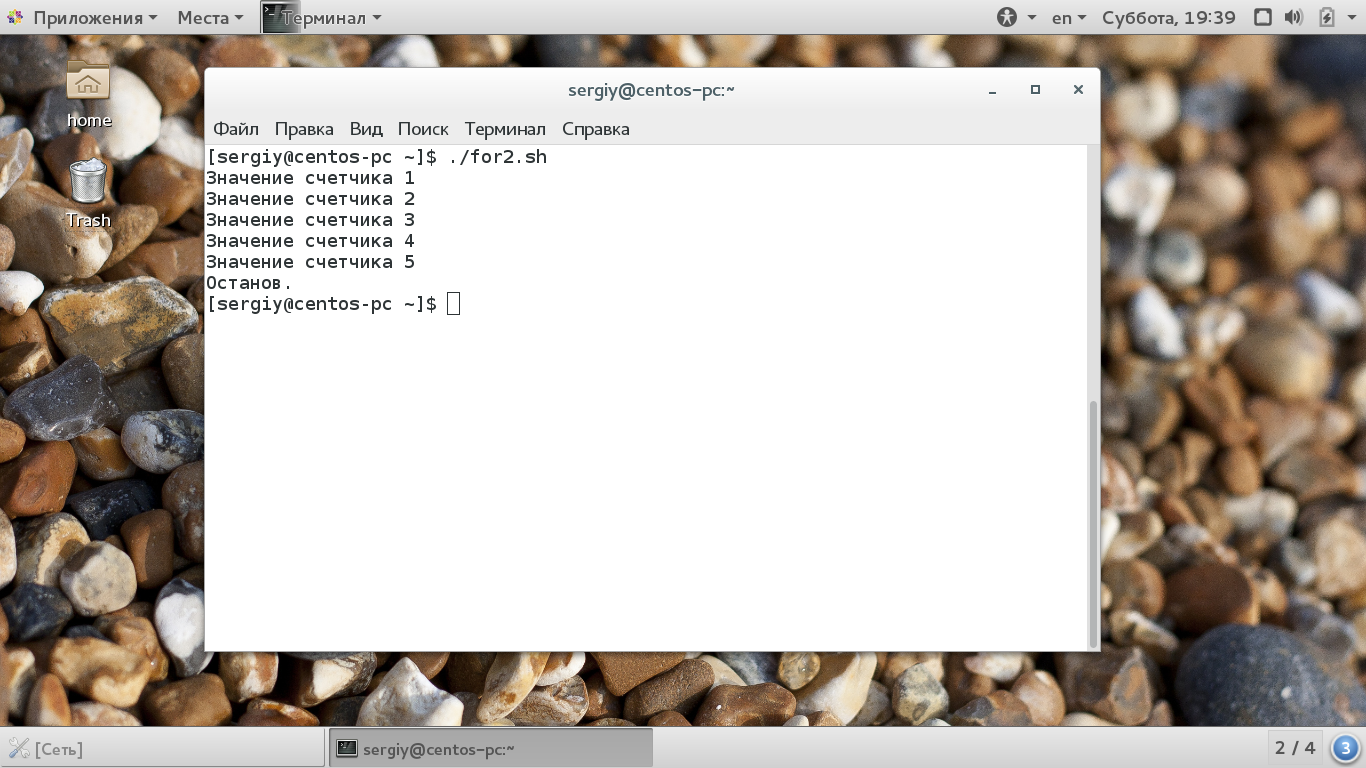This screenshot has height=768, width=1366.
Task: Open the Поиск menu in the terminal
Action: (423, 129)
